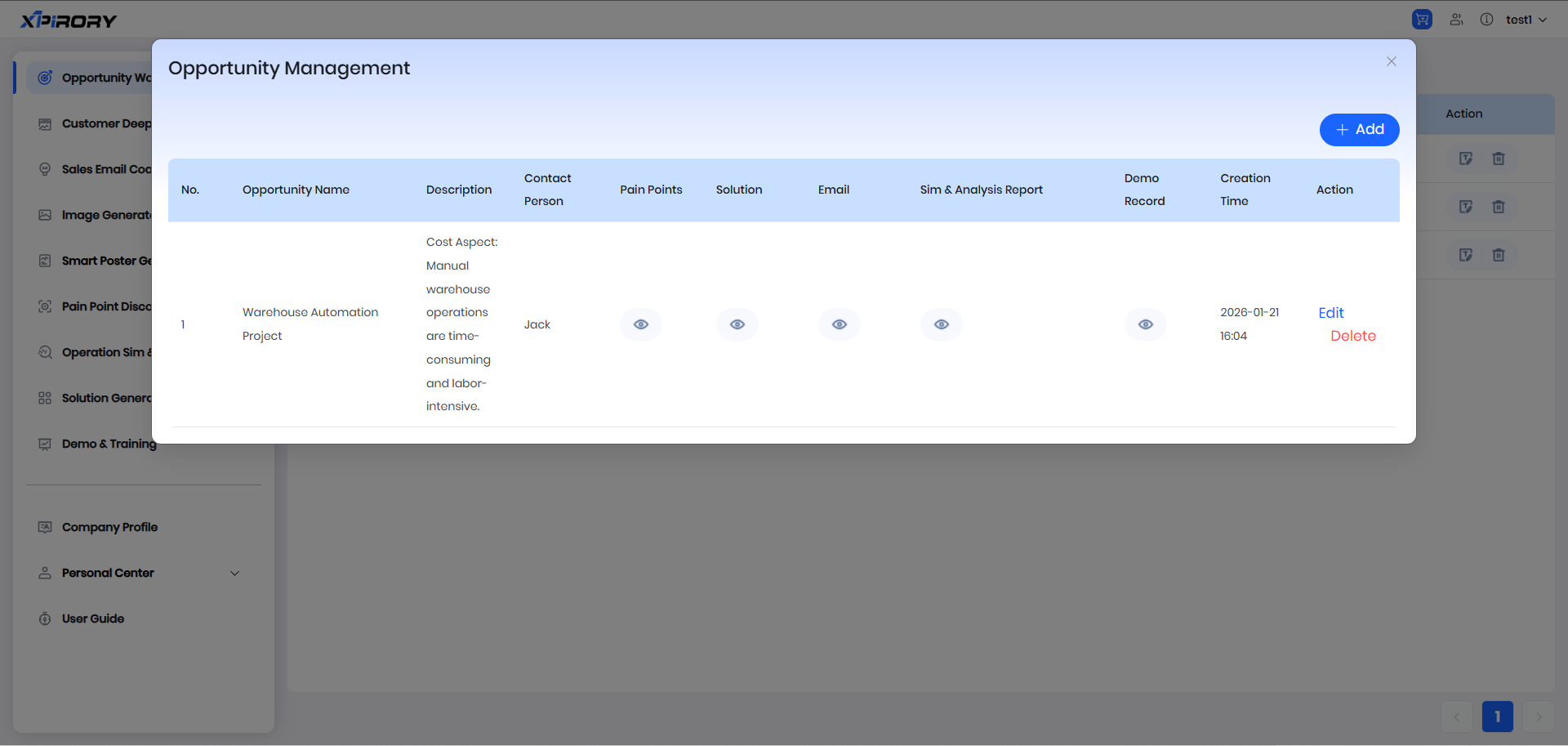
Task: Expand the test1 user dropdown
Action: (1526, 20)
